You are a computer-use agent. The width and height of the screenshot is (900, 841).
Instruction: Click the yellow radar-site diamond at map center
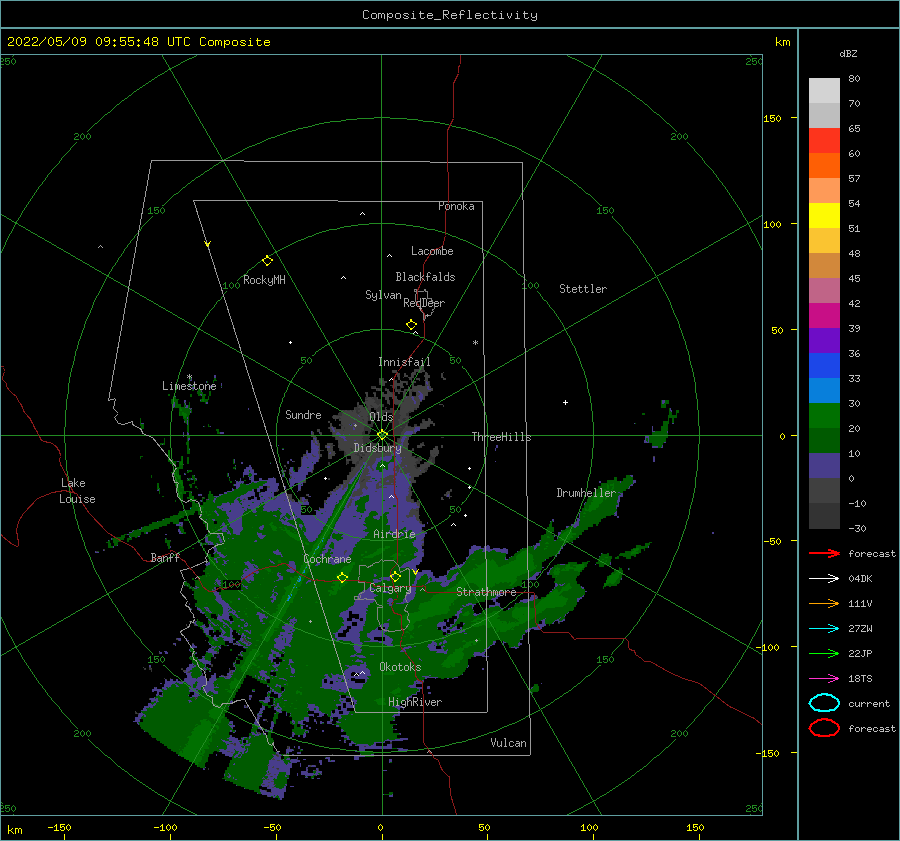click(x=382, y=435)
